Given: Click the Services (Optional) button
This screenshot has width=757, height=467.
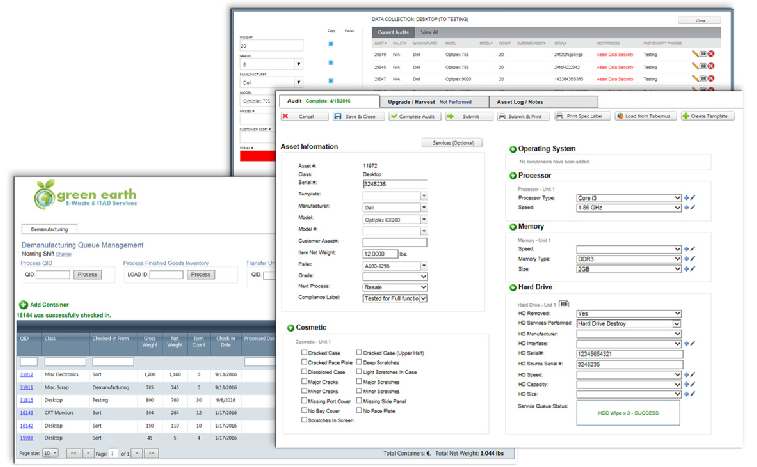Looking at the screenshot, I should tap(452, 143).
